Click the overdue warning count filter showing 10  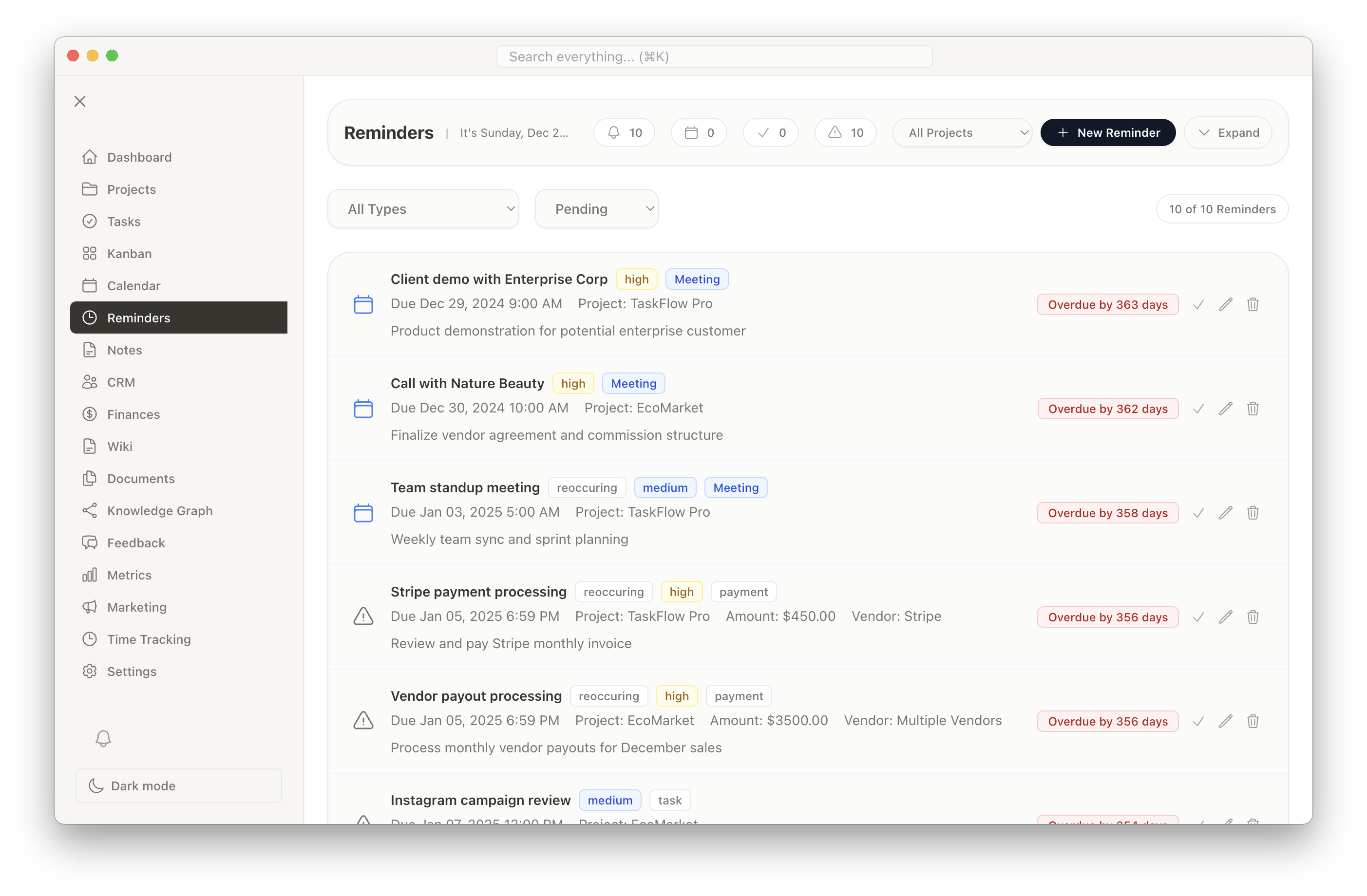845,132
